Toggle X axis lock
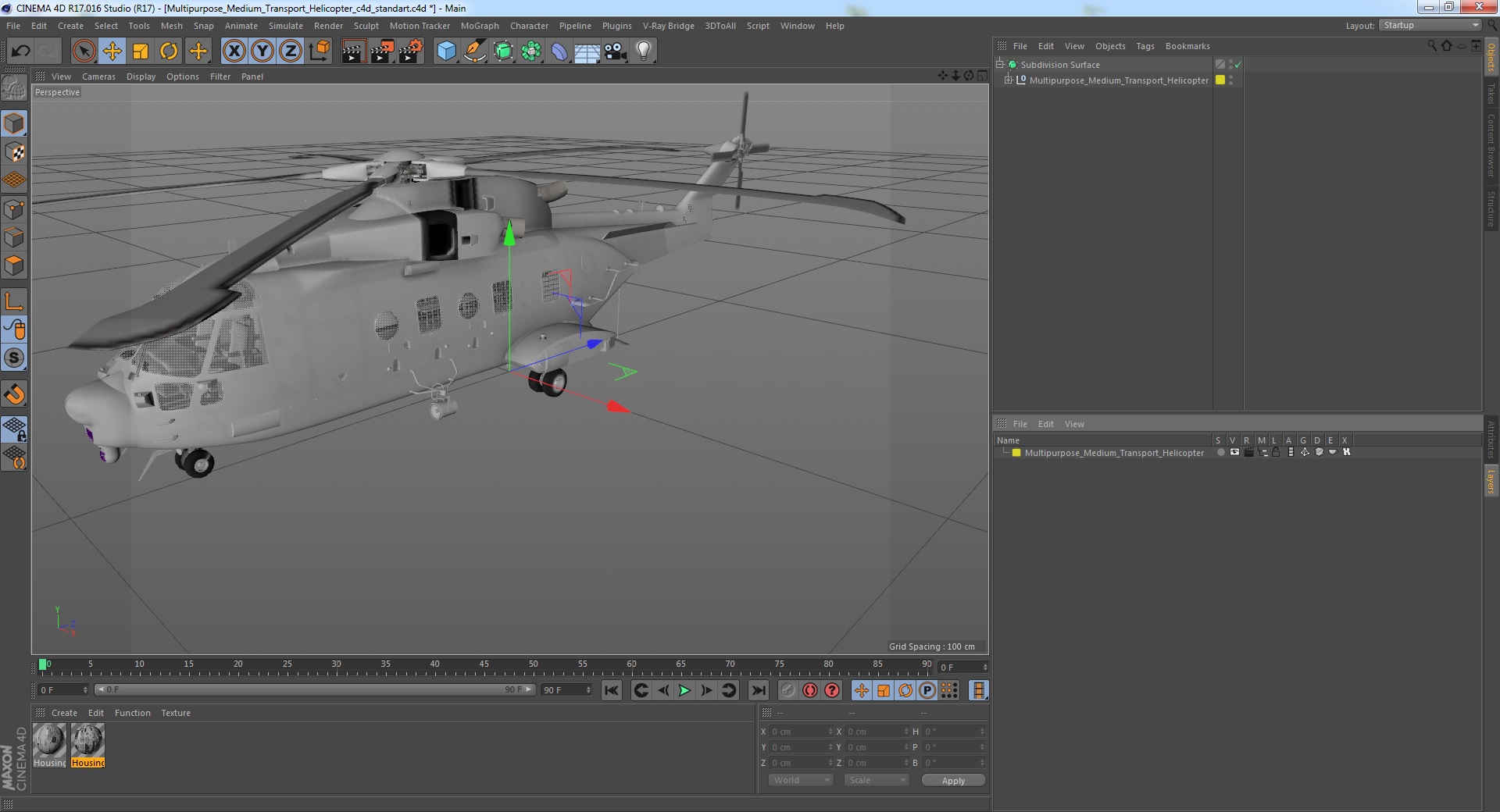The width and height of the screenshot is (1500, 812). click(x=234, y=52)
